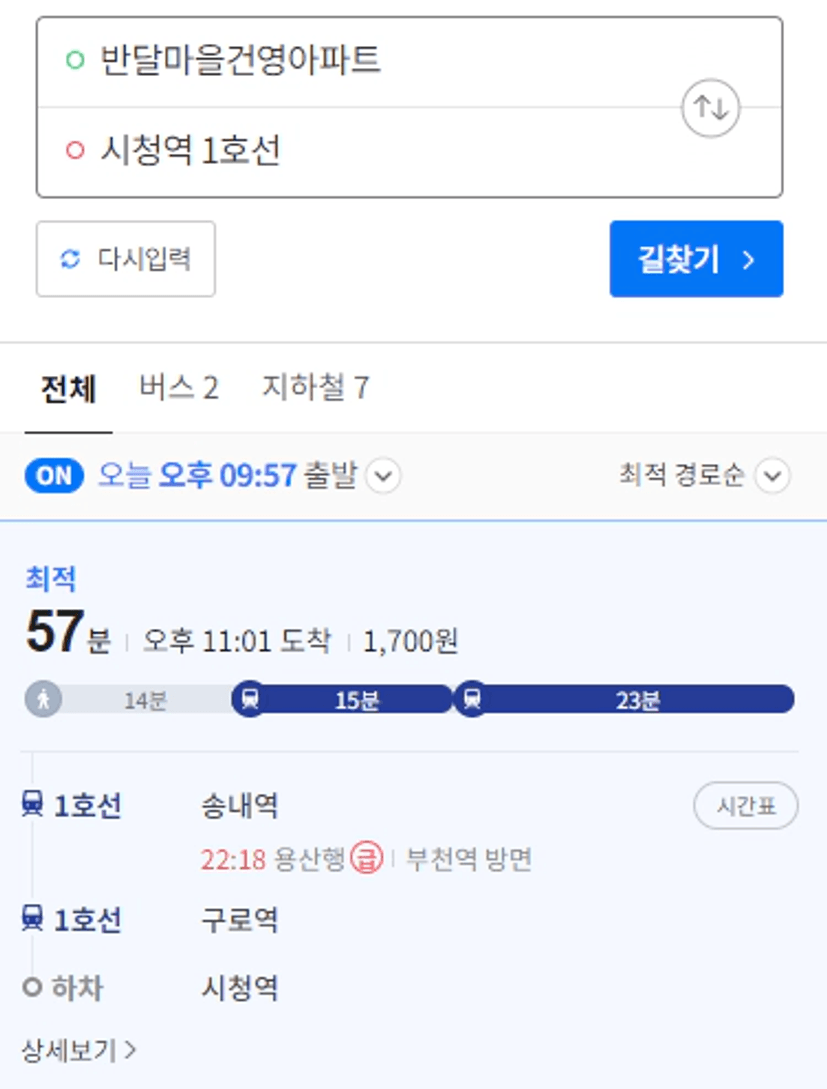Click the walking person icon in route bar
This screenshot has height=1089, width=827.
point(43,699)
